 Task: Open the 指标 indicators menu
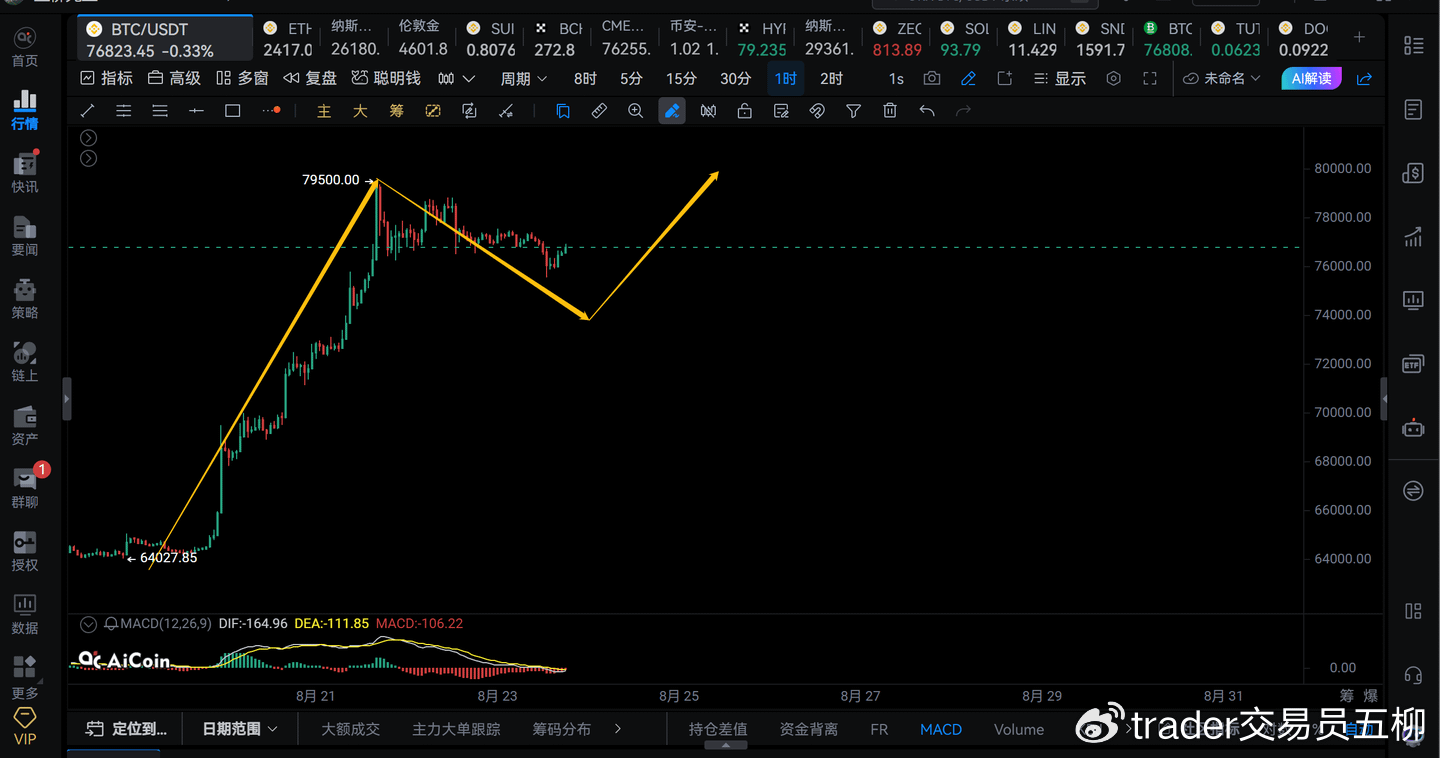coord(106,78)
